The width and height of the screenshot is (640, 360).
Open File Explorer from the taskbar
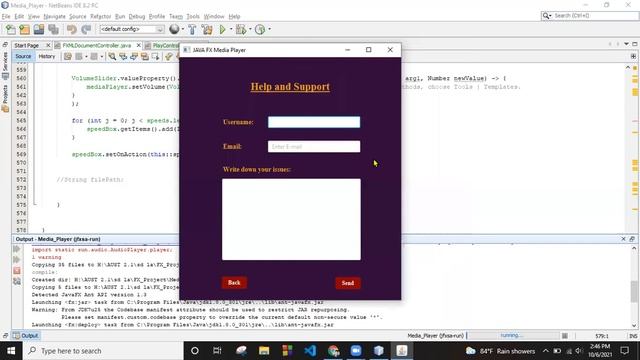pyautogui.click(x=264, y=351)
